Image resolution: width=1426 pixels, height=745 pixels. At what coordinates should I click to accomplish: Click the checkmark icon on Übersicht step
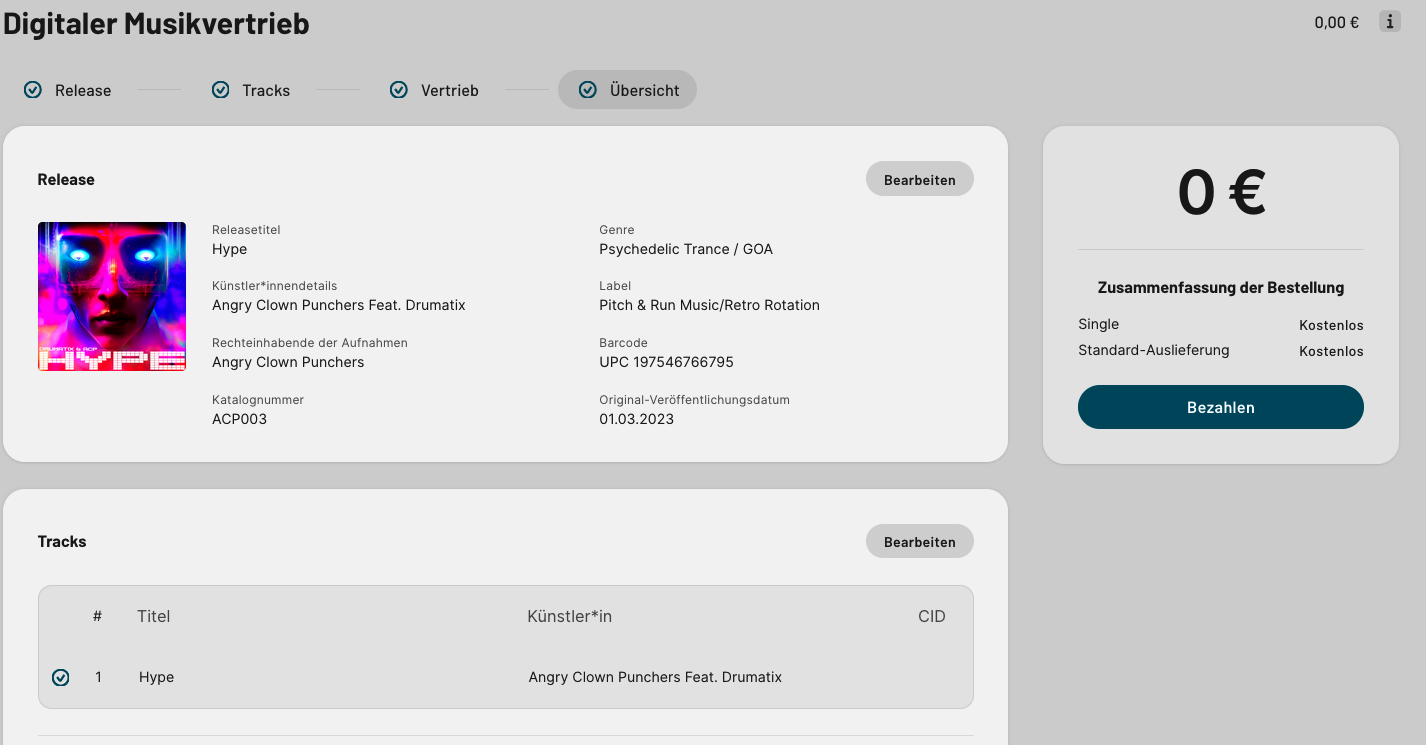tap(588, 90)
